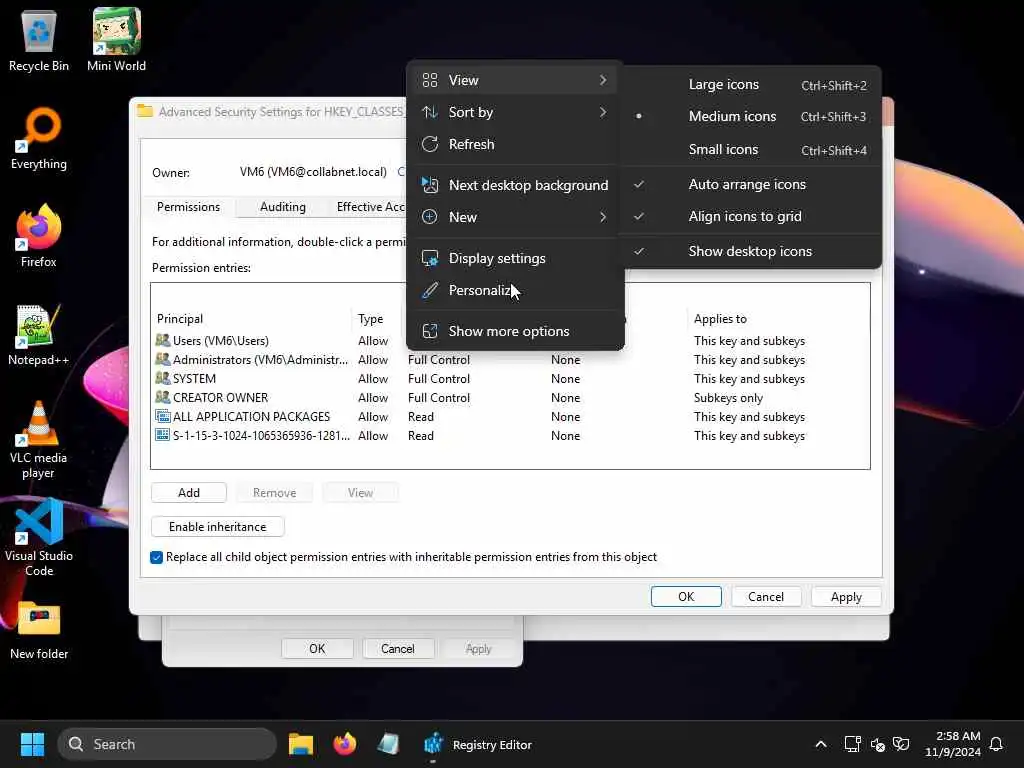The width and height of the screenshot is (1024, 768).
Task: Open the notification bell icon
Action: (997, 744)
